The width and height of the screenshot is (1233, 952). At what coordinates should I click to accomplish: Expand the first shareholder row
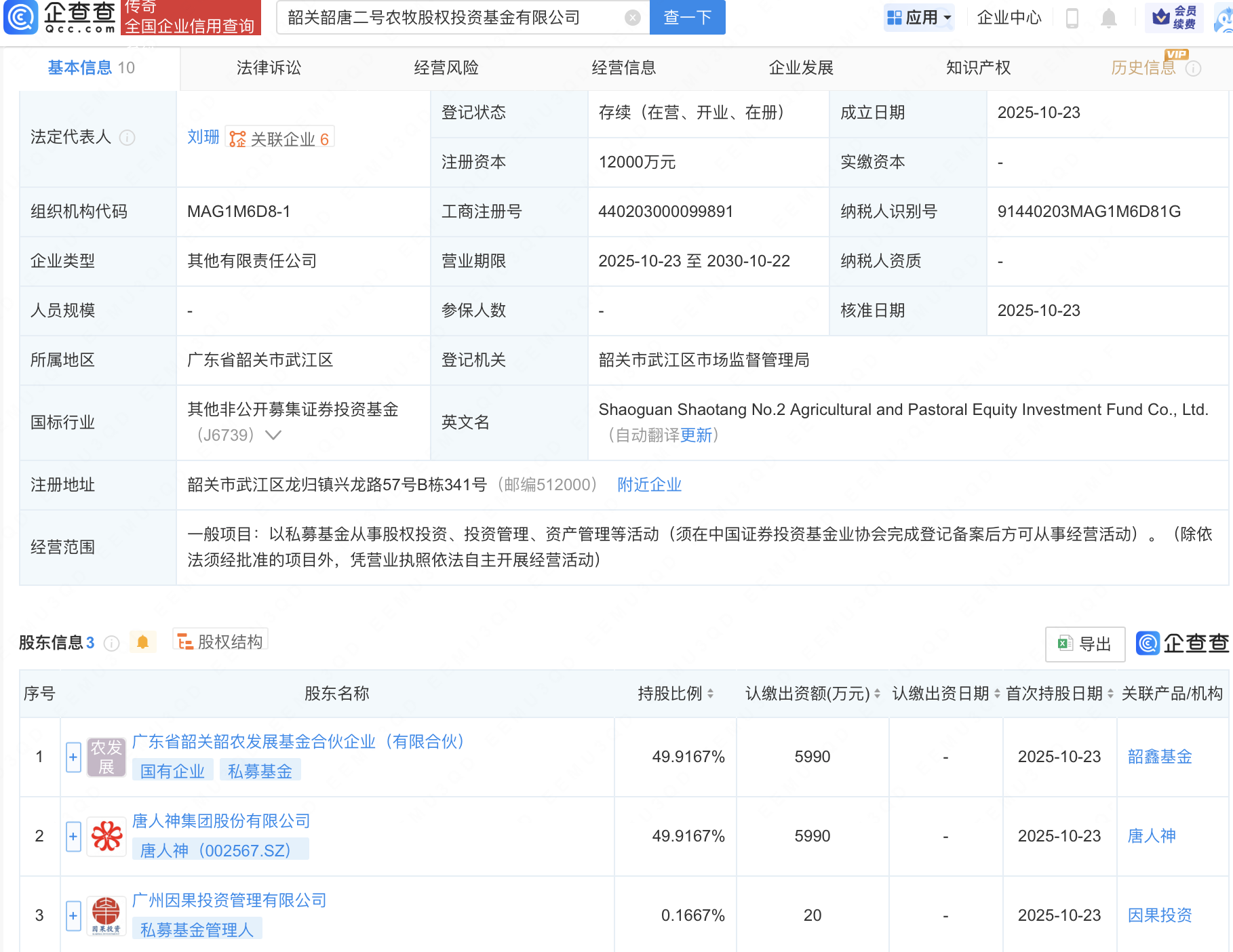click(x=73, y=757)
